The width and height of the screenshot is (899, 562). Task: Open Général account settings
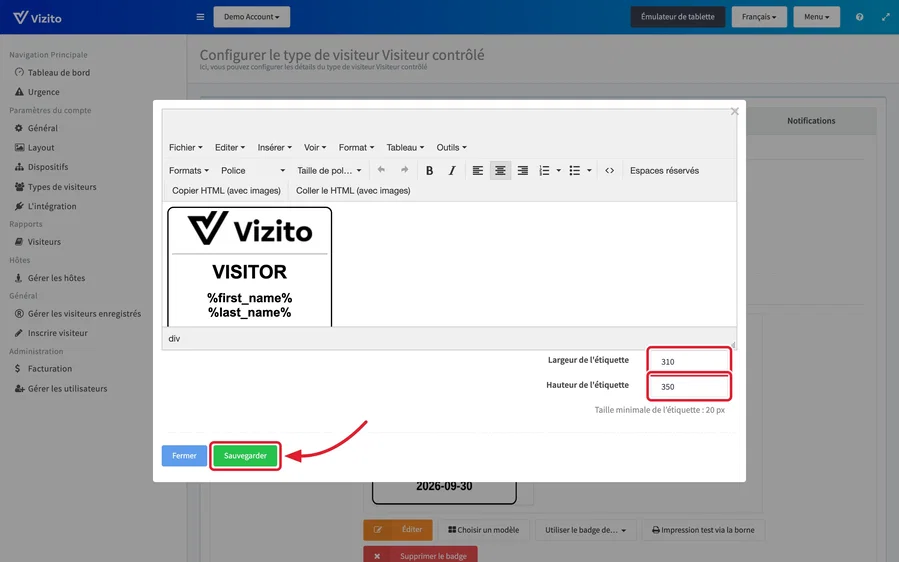click(x=36, y=128)
